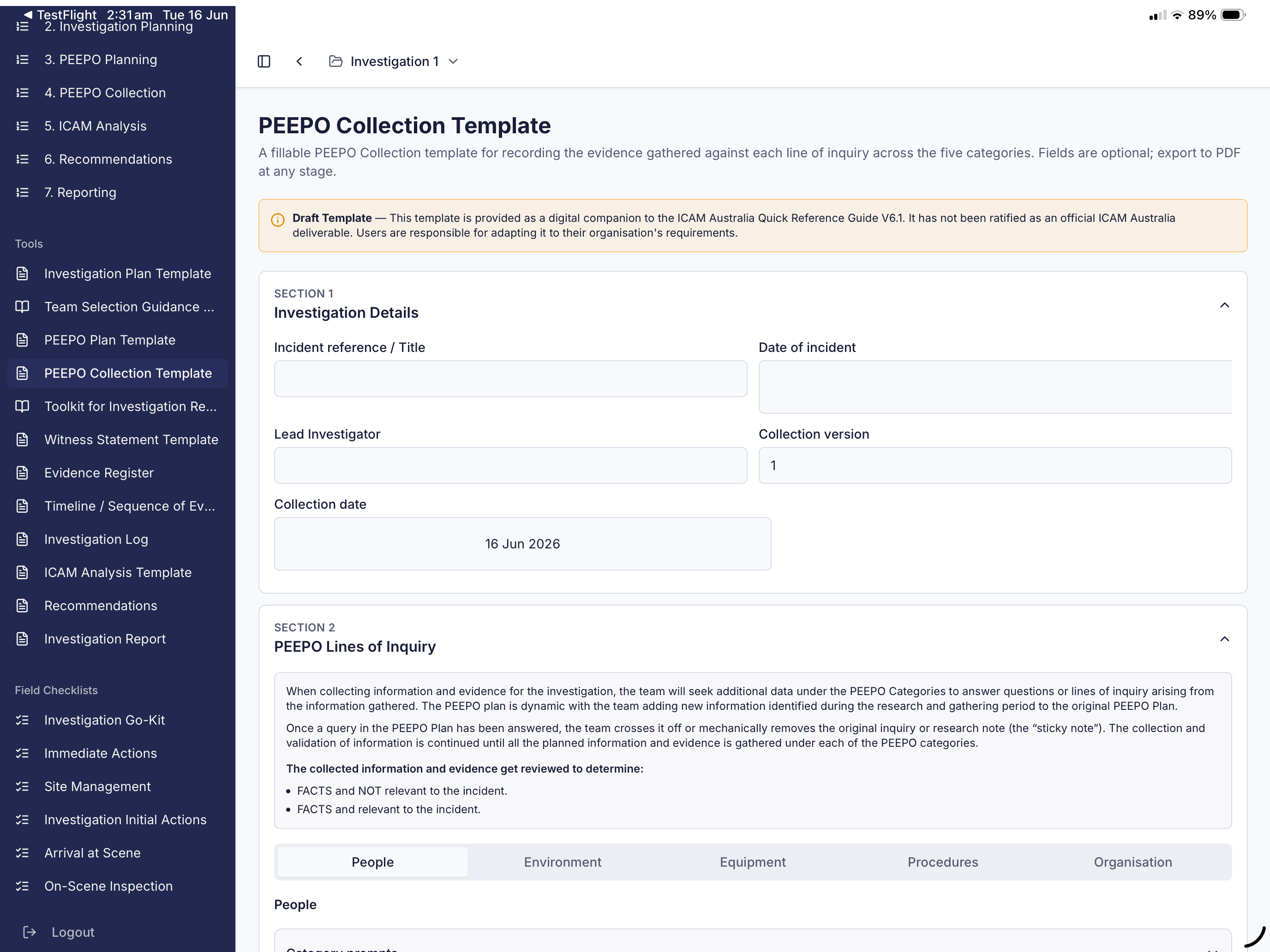The height and width of the screenshot is (952, 1270).
Task: Click the Witness Statement Template document icon
Action: pyautogui.click(x=23, y=440)
